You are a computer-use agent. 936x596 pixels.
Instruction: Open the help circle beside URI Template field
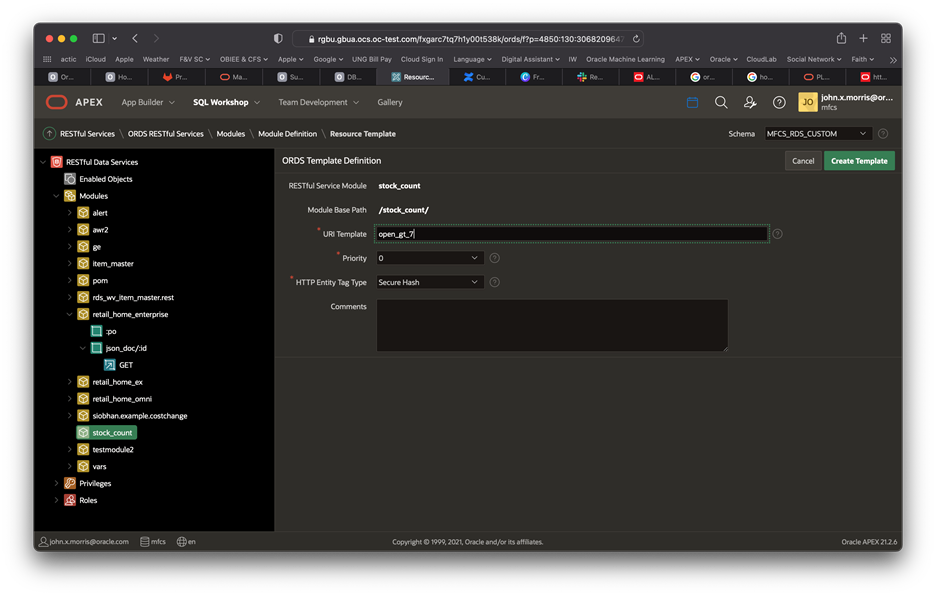(777, 233)
